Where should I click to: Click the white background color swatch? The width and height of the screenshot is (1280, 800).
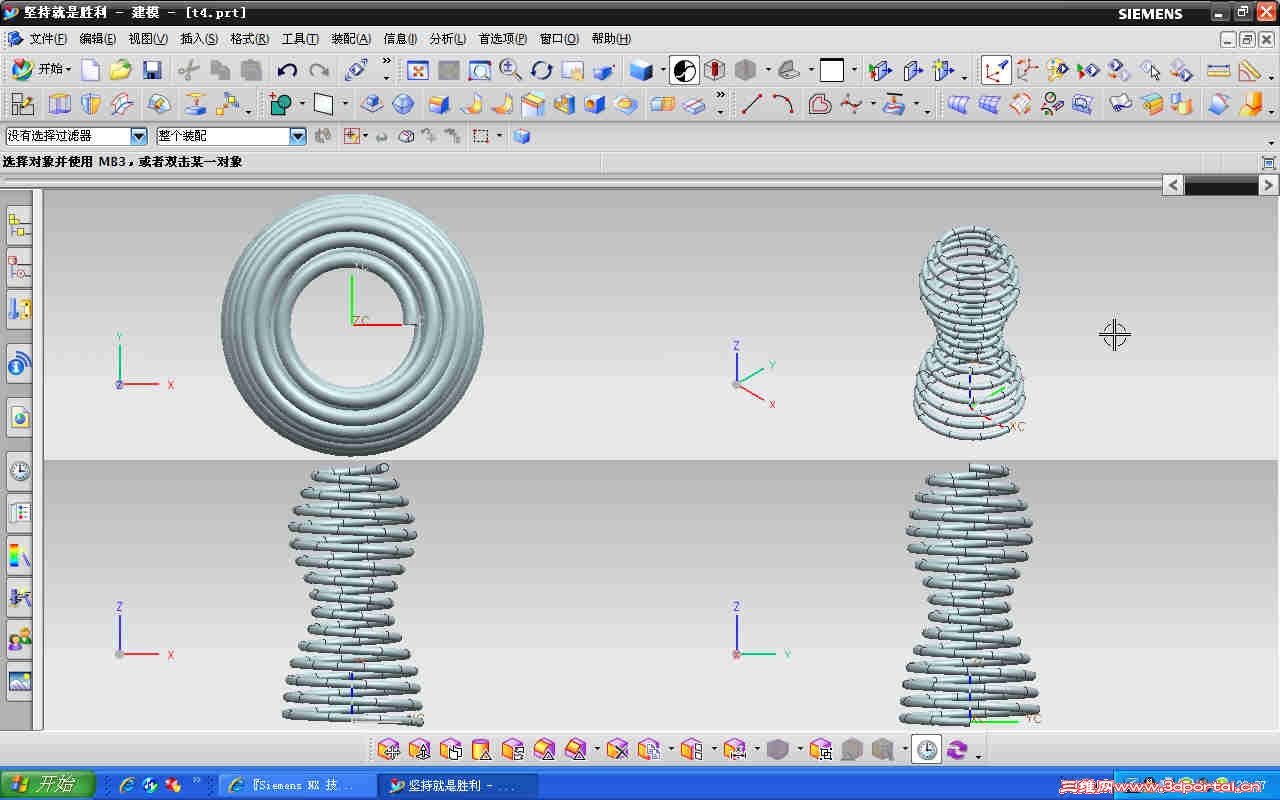coord(832,70)
